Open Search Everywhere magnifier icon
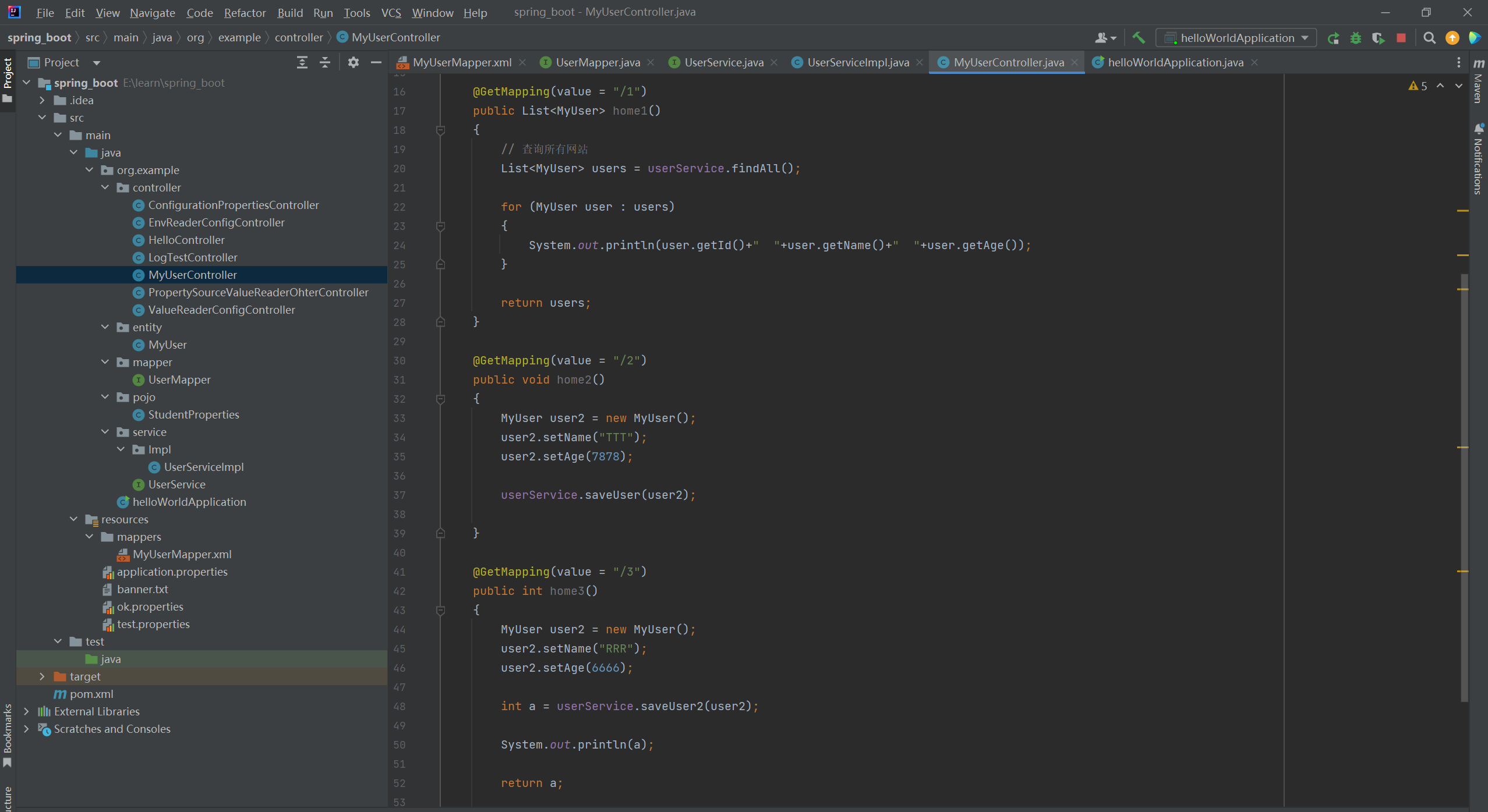The width and height of the screenshot is (1488, 812). click(1429, 38)
